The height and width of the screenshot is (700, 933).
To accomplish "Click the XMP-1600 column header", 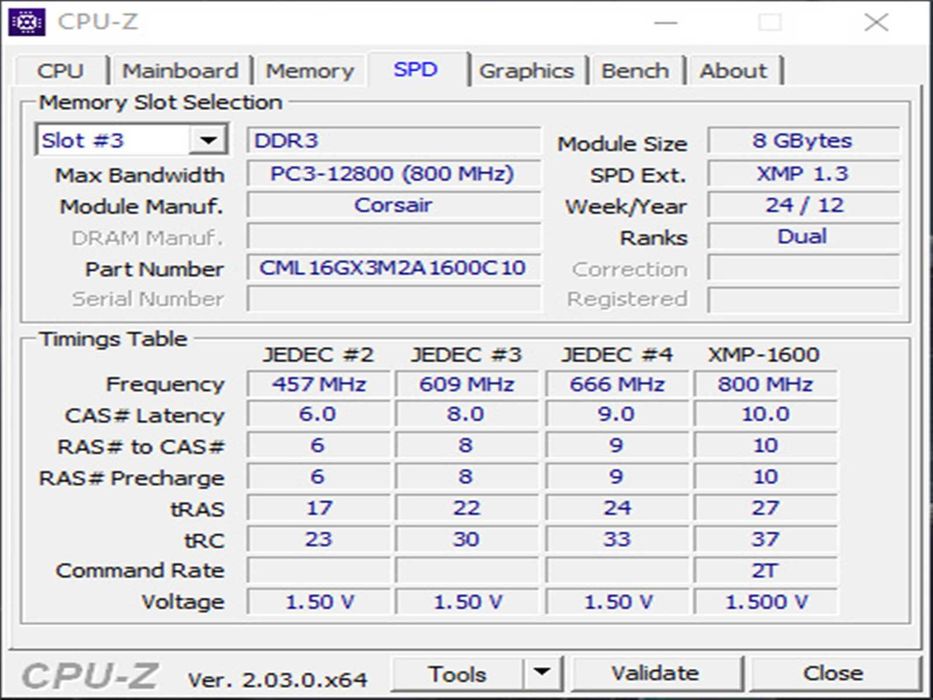I will 764,355.
